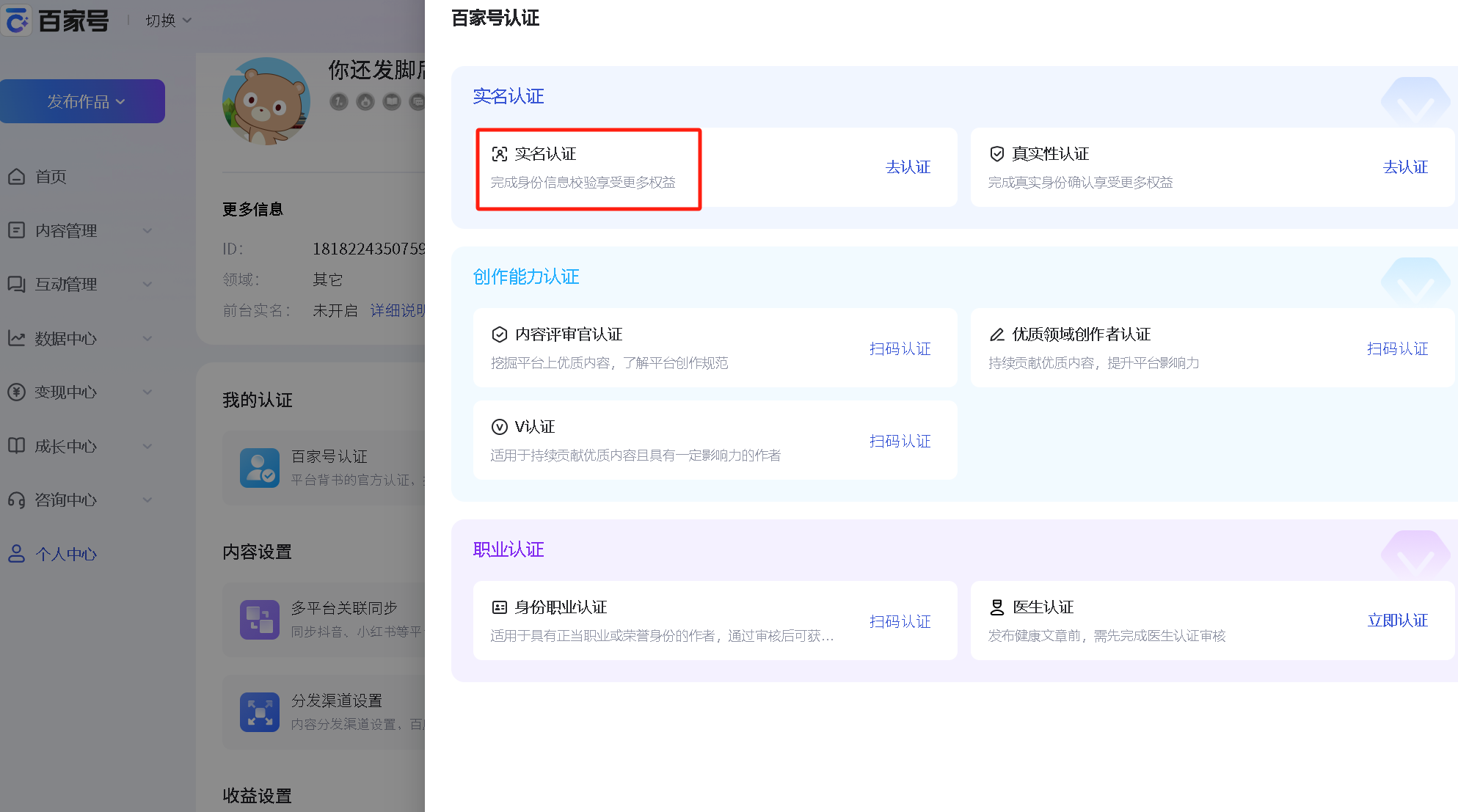This screenshot has height=812, width=1458.
Task: Click the 实名认证 face-scan icon
Action: click(500, 154)
